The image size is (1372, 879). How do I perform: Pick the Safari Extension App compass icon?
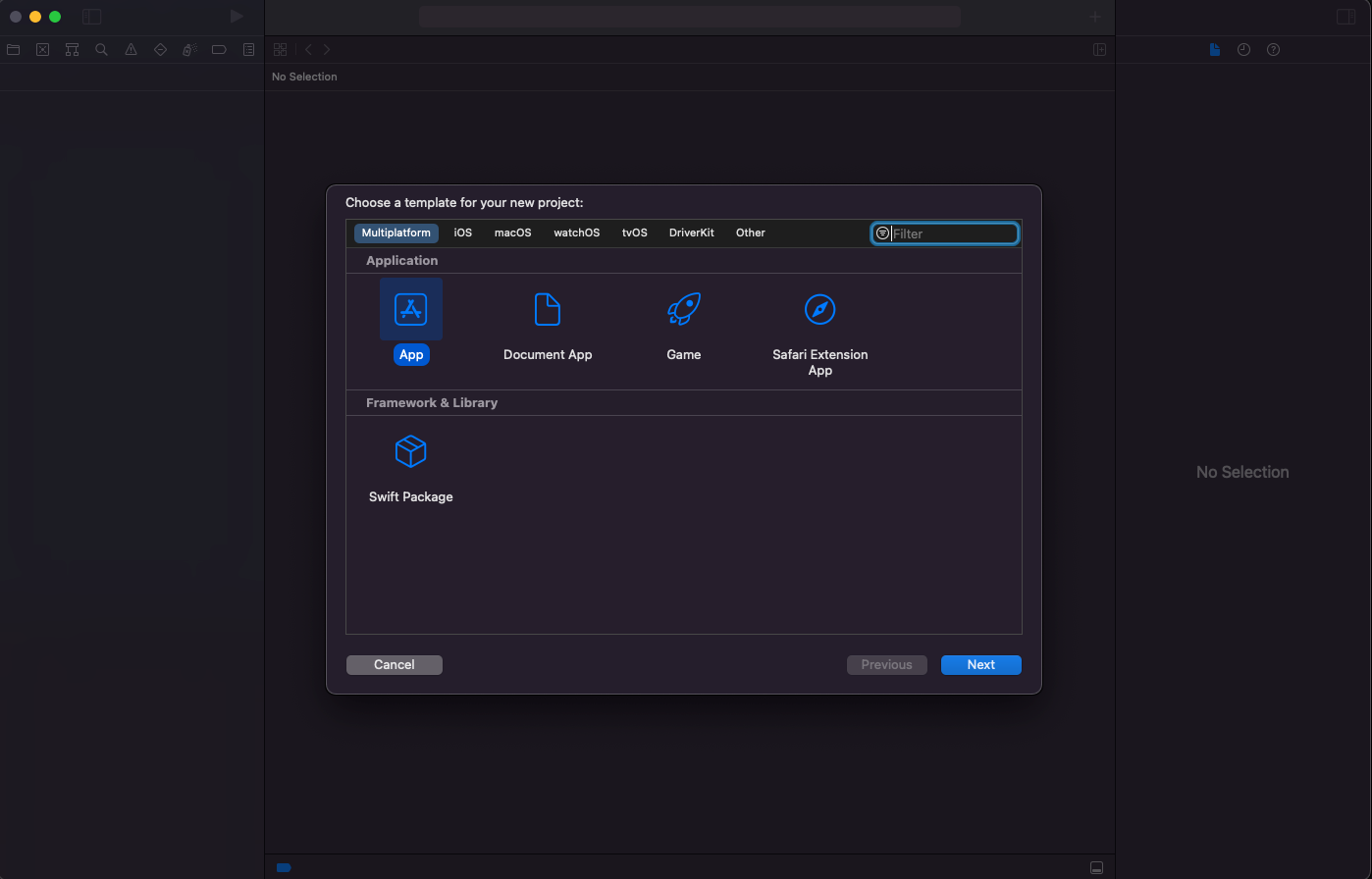tap(819, 309)
